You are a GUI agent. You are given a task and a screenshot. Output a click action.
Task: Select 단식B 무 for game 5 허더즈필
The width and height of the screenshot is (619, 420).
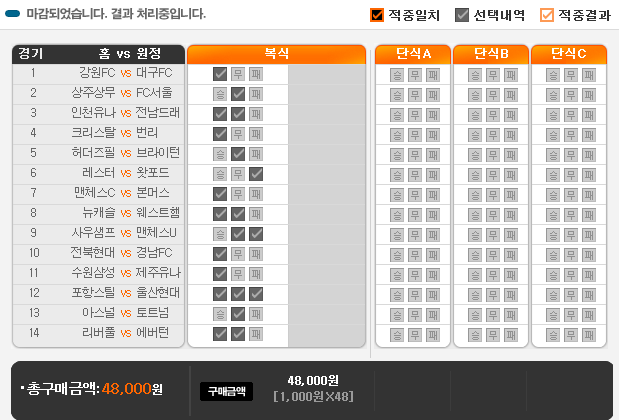coord(492,153)
